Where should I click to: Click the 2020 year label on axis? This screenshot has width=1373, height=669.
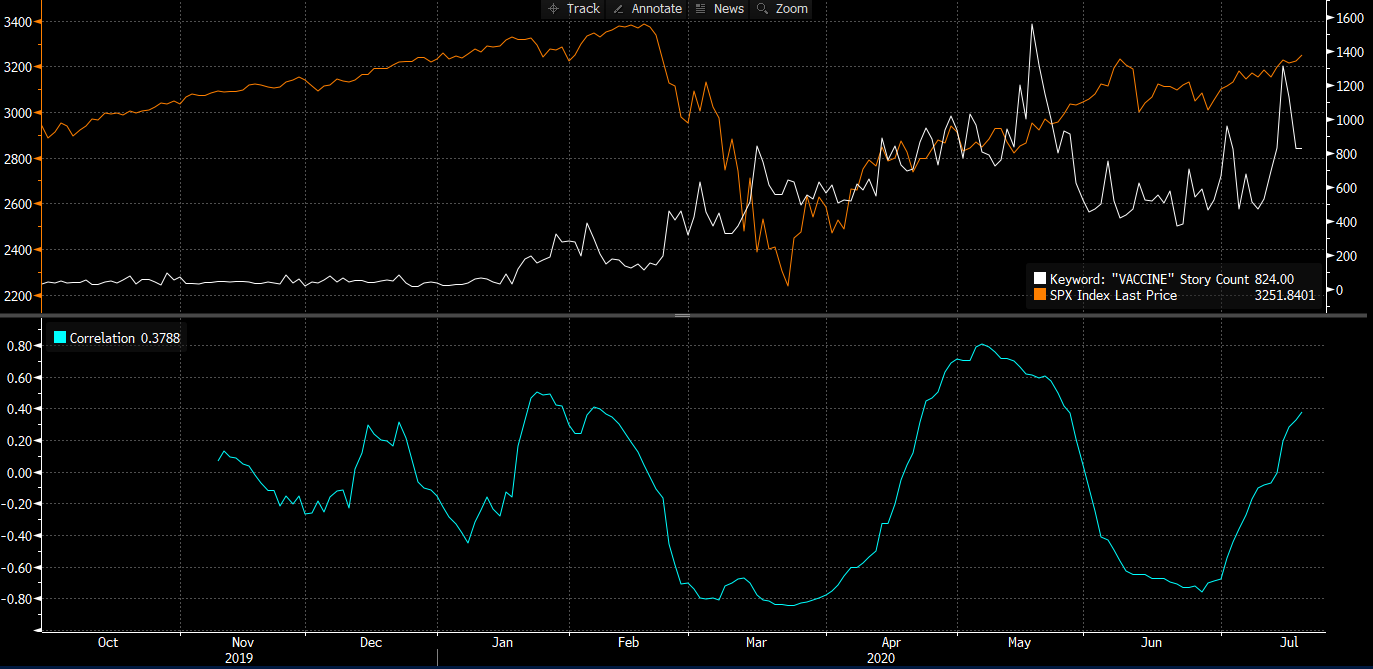881,658
